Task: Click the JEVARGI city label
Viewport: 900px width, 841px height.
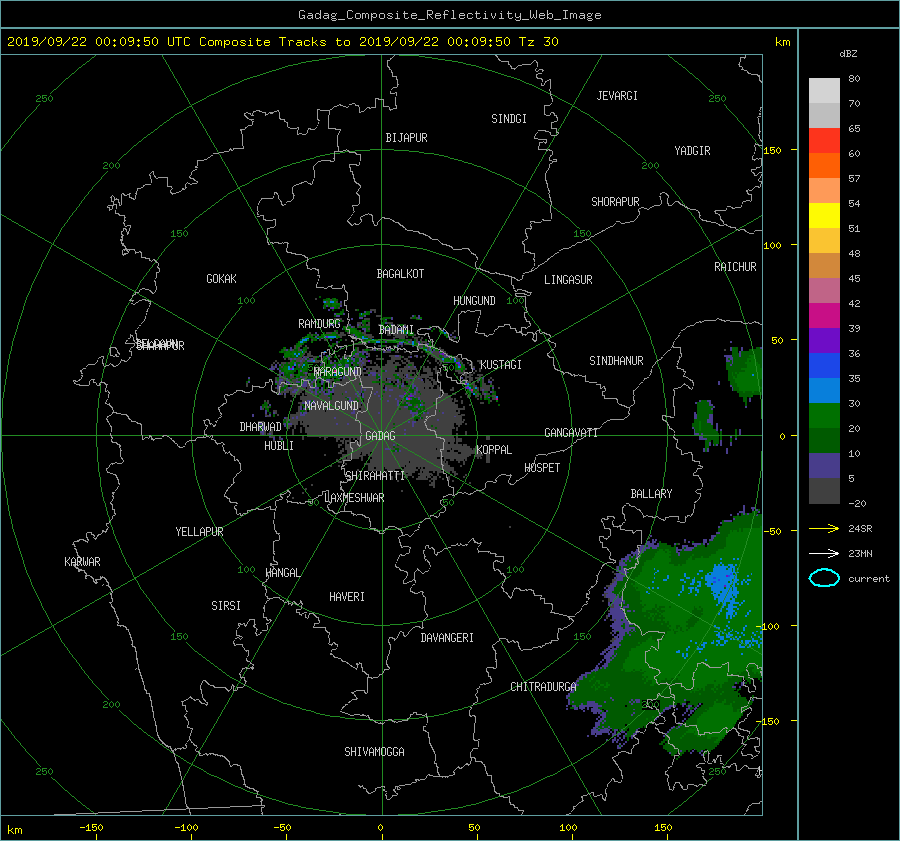Action: pos(617,96)
